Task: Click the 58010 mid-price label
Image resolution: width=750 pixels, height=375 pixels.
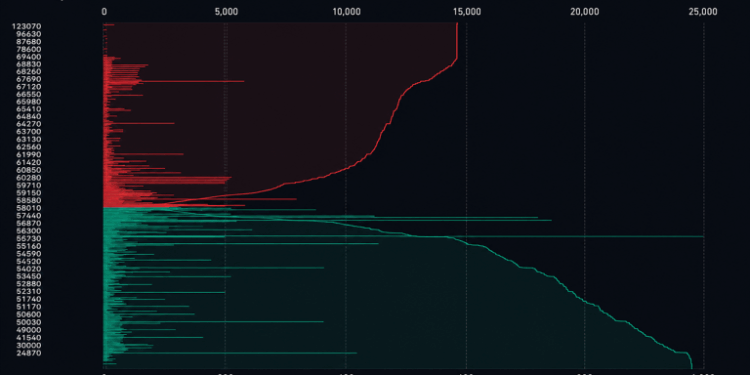Action: coord(28,209)
